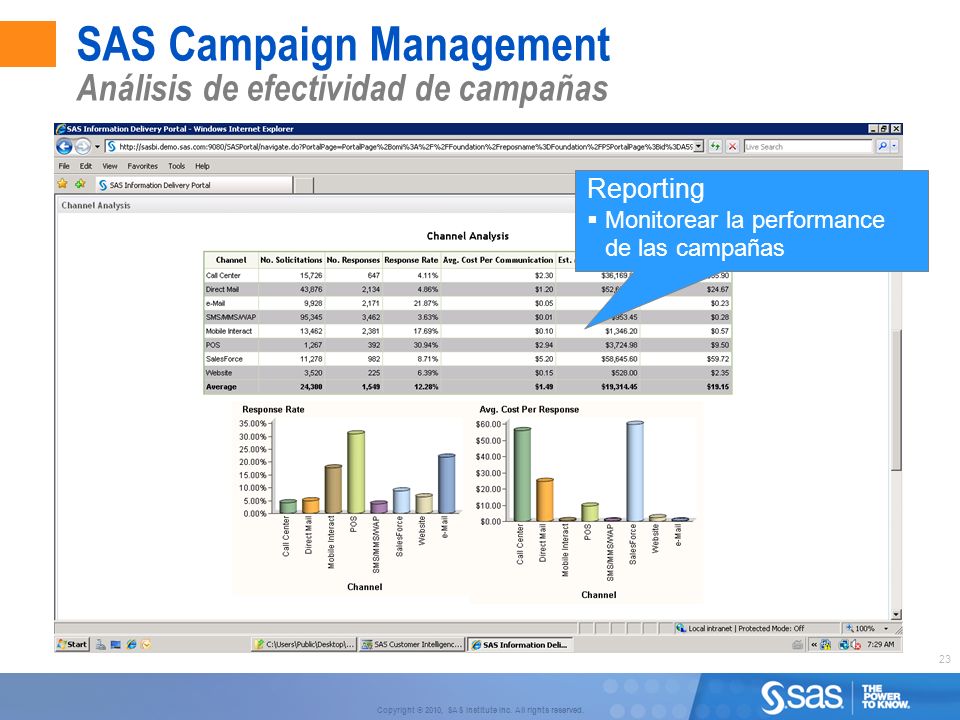Click into the Live Search box
Image resolution: width=960 pixels, height=720 pixels.
808,147
